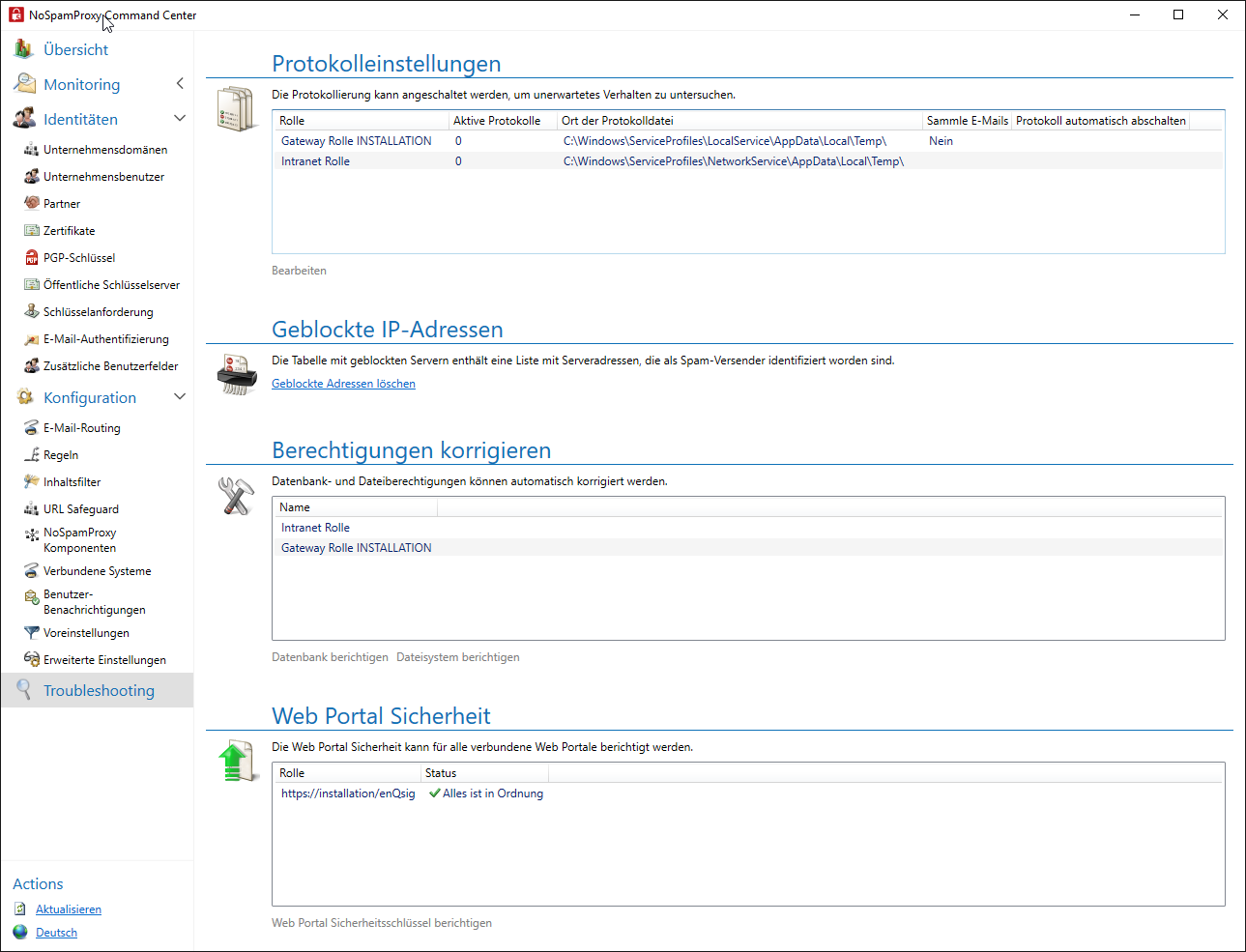Select the Identitäten navigation entry
Viewport: 1246px width, 952px height.
pyautogui.click(x=80, y=119)
